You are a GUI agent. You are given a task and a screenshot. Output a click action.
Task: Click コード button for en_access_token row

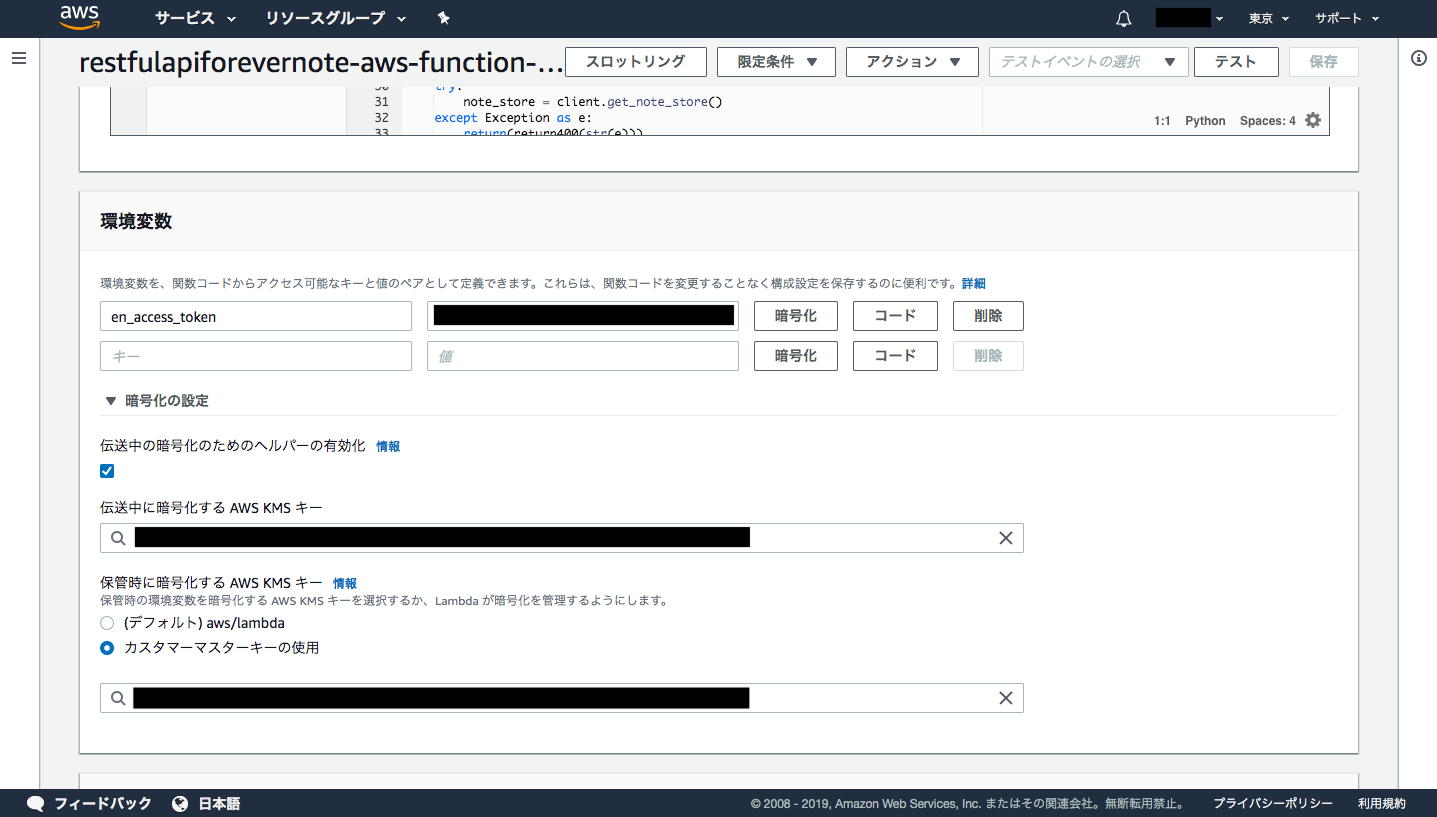click(895, 316)
